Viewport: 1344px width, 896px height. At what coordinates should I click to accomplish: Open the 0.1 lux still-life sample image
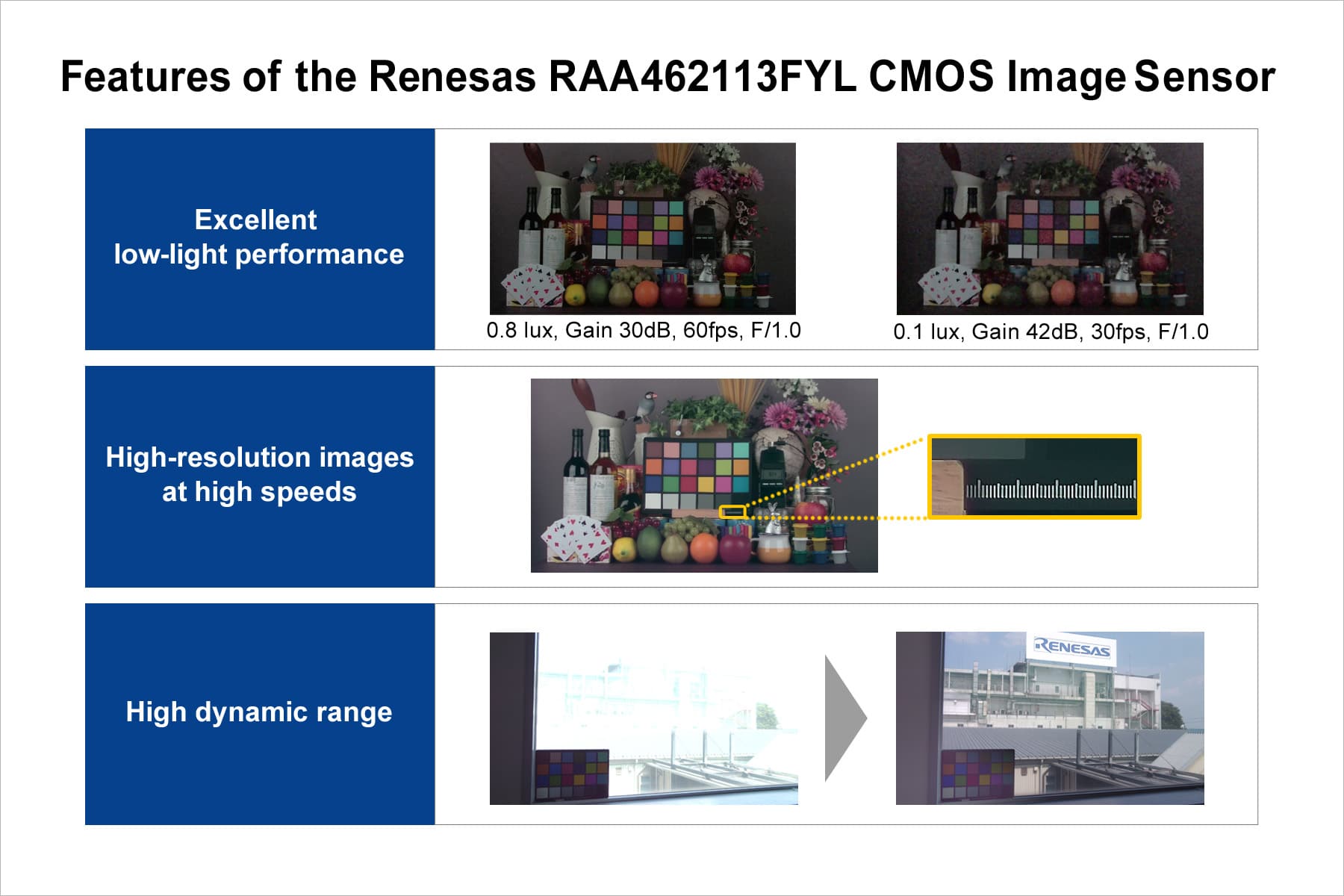click(1050, 228)
